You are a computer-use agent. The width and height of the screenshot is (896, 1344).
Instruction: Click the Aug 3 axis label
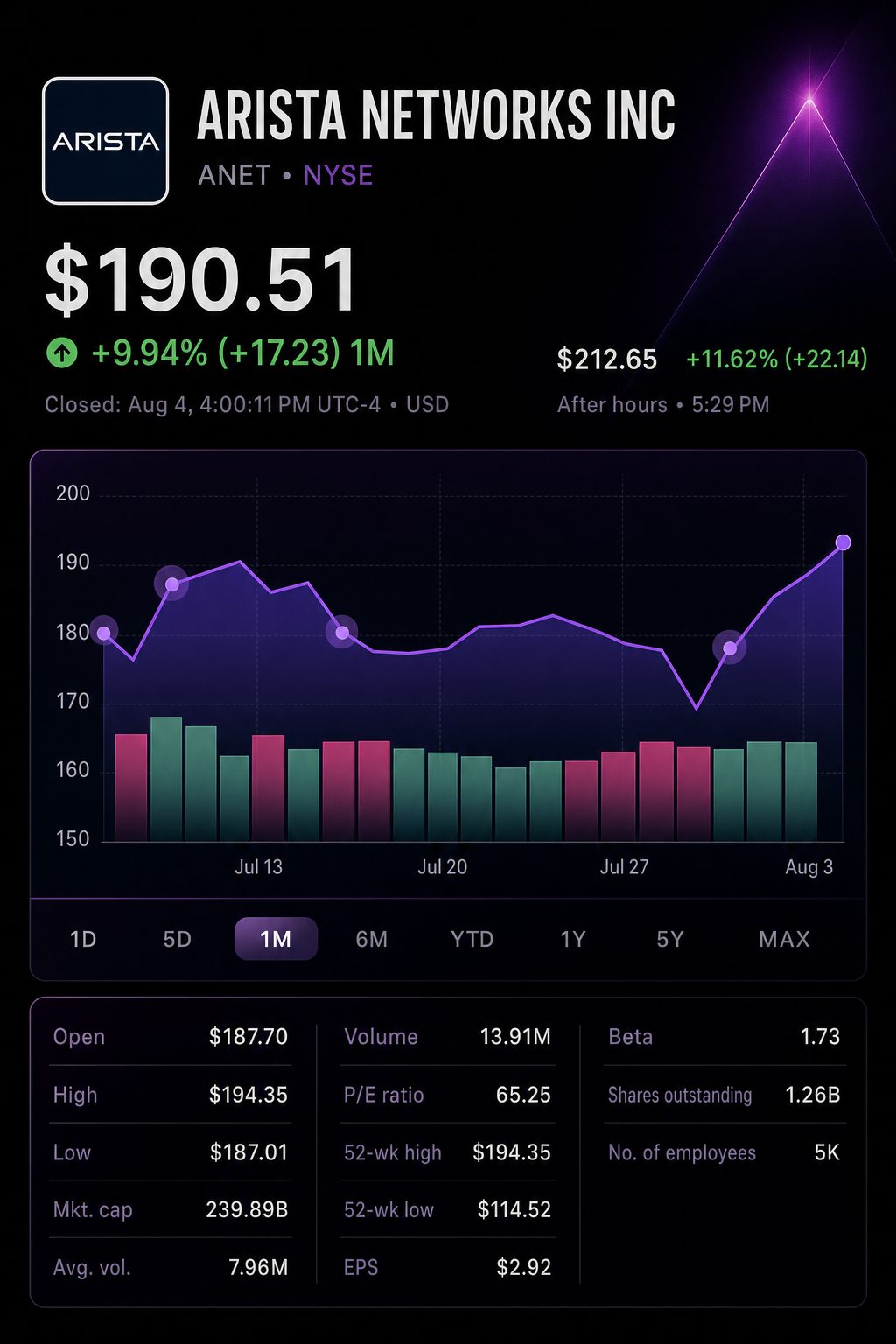(x=808, y=867)
